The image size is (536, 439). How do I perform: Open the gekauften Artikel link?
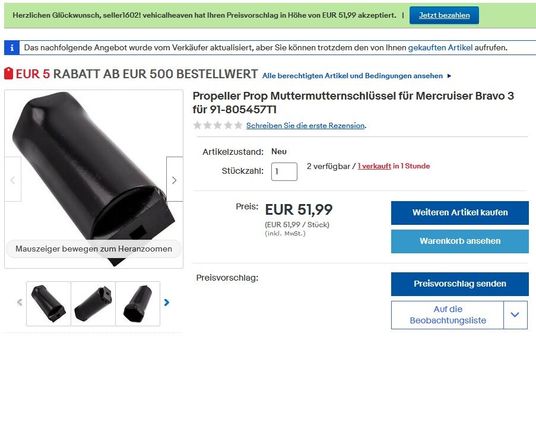440,48
